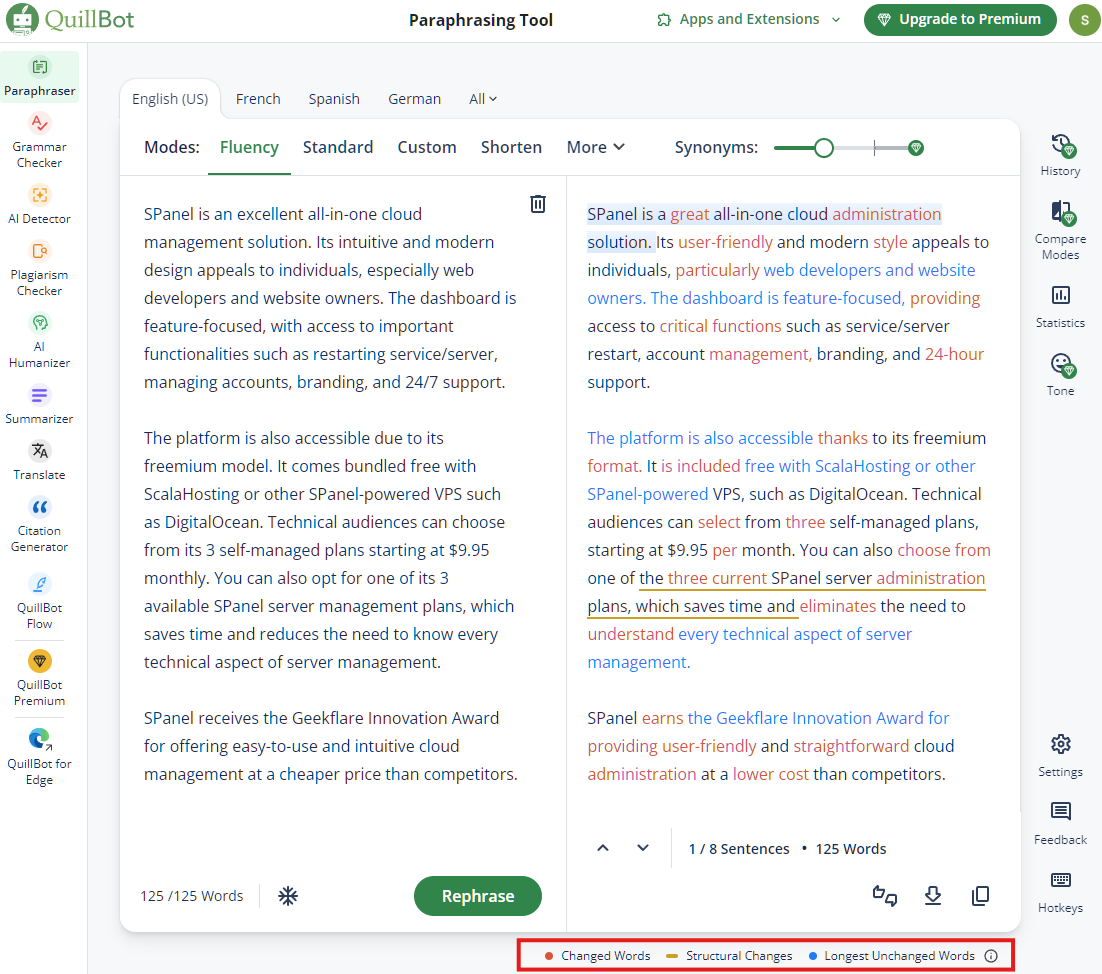The width and height of the screenshot is (1102, 974).
Task: Open the user account avatar
Action: pyautogui.click(x=1084, y=20)
